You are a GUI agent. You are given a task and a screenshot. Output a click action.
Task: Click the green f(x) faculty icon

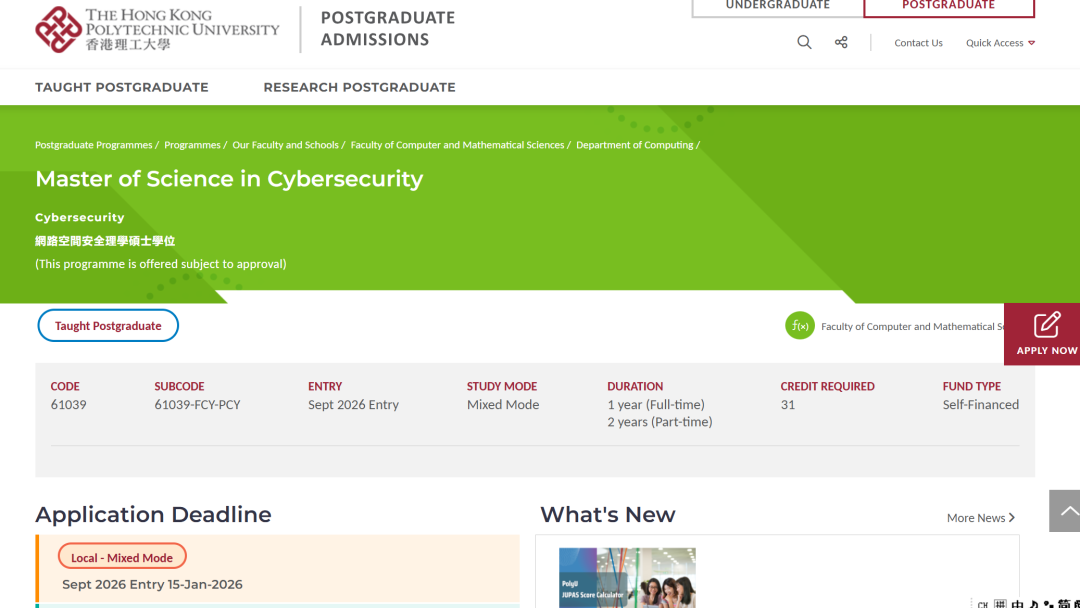(x=800, y=326)
